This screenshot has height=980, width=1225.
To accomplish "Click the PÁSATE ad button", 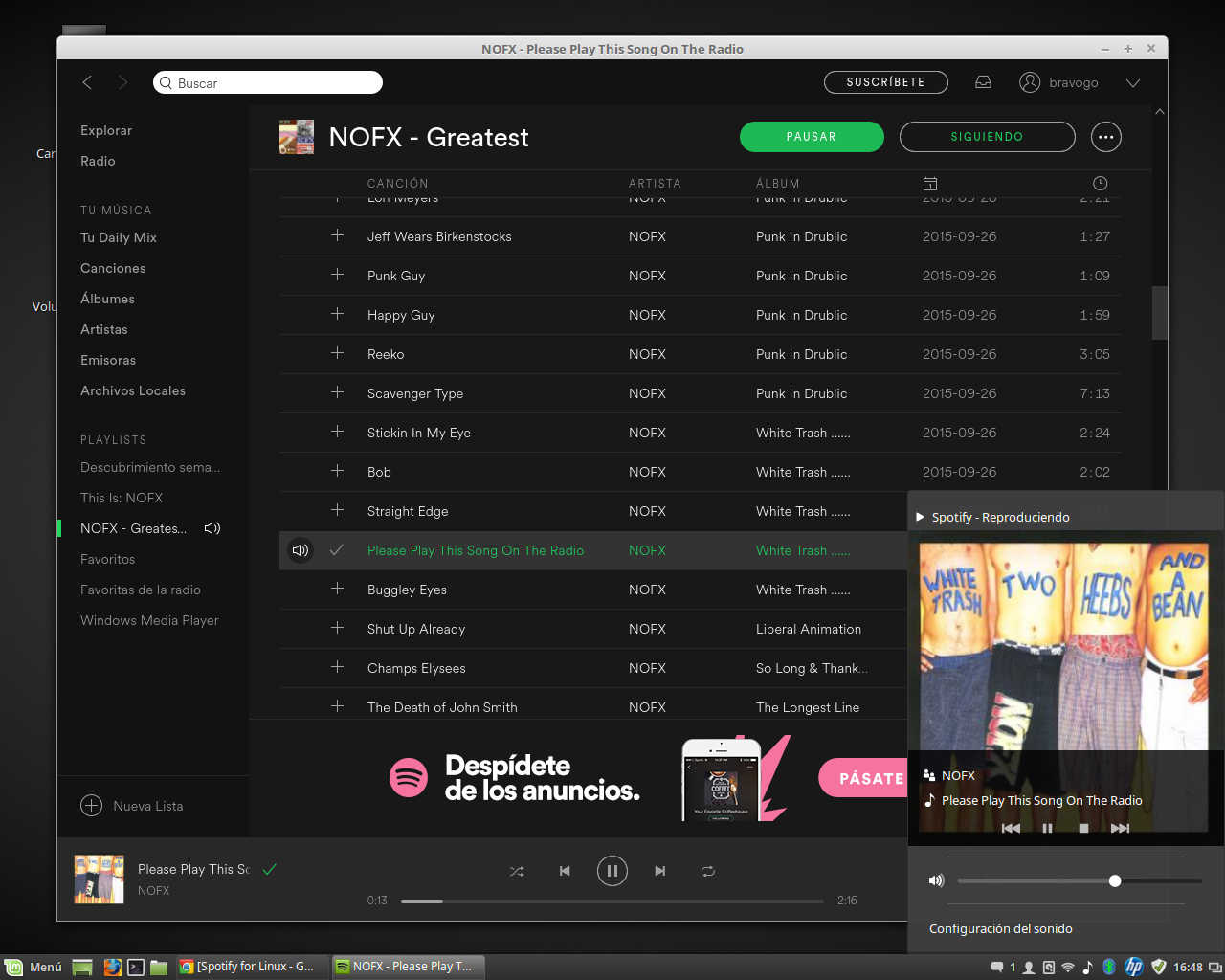I will (x=864, y=778).
